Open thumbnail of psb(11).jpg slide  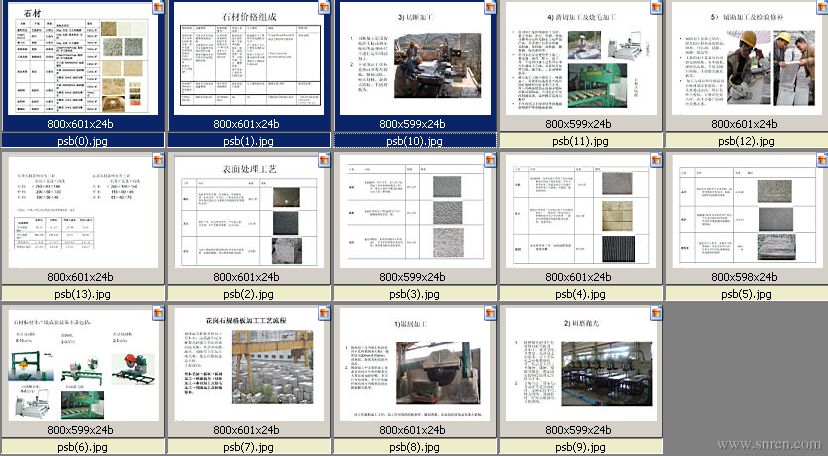pyautogui.click(x=580, y=60)
